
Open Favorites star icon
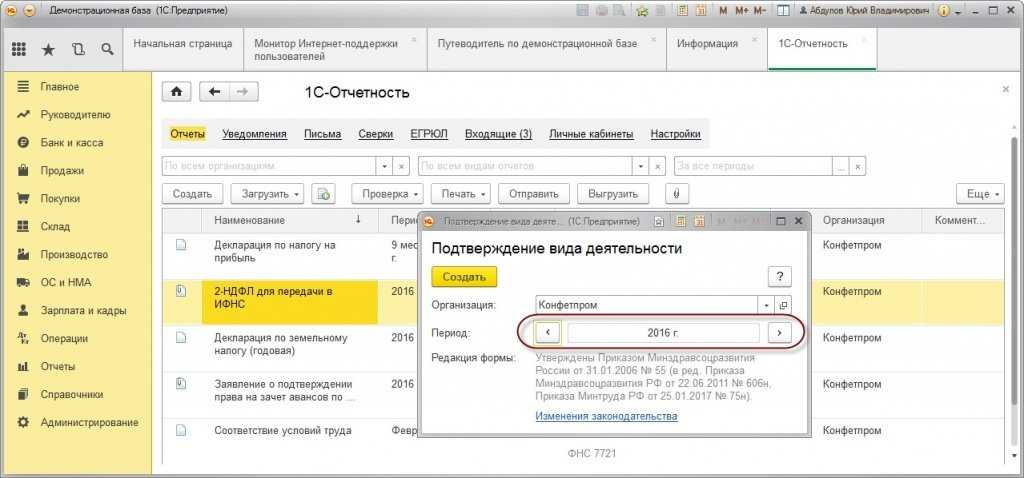[x=48, y=50]
